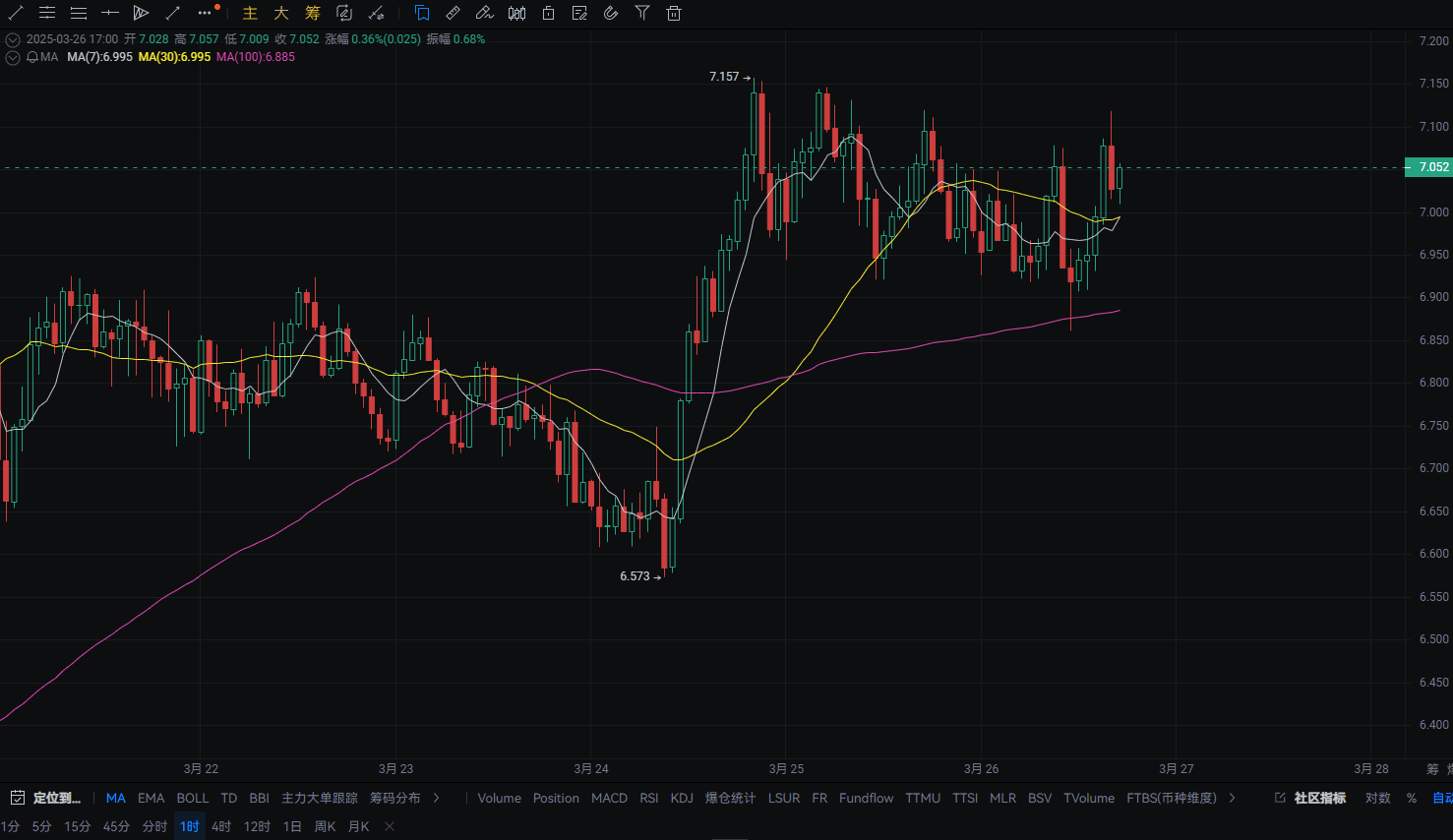Add the MACD sub-indicator
Viewport: 1453px width, 840px height.
click(x=609, y=798)
